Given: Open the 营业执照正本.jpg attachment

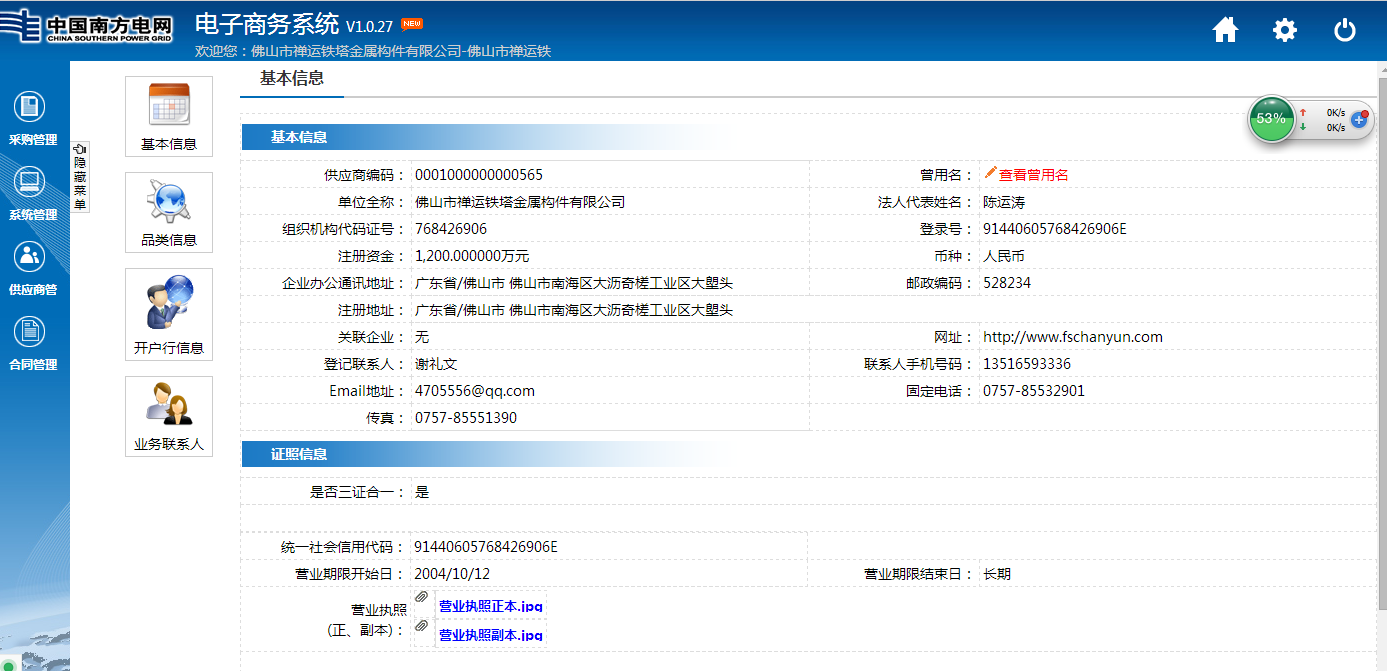Looking at the screenshot, I should pos(491,606).
